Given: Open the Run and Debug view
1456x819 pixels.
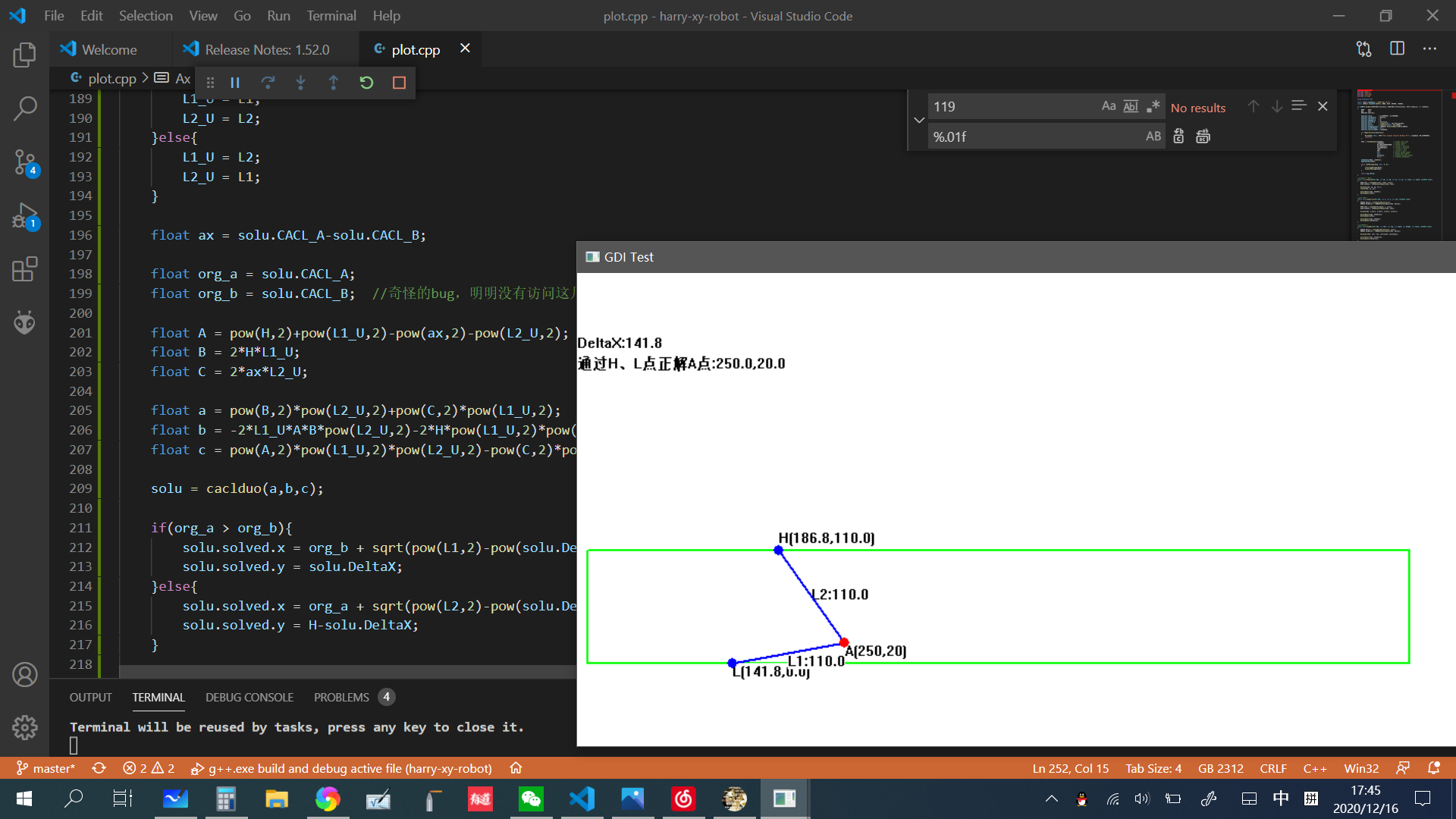Looking at the screenshot, I should pyautogui.click(x=24, y=216).
